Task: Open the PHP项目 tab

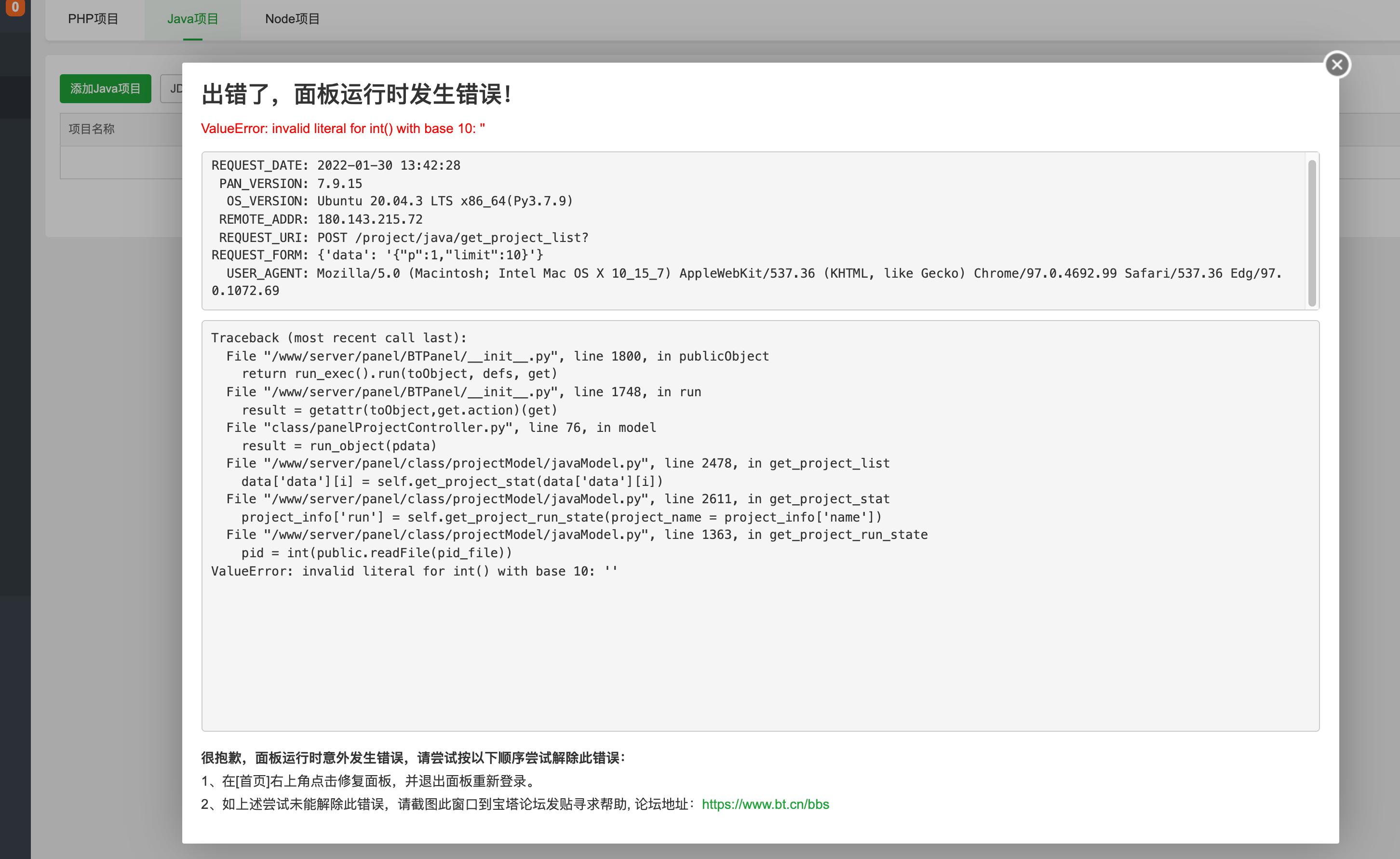Action: coord(94,19)
